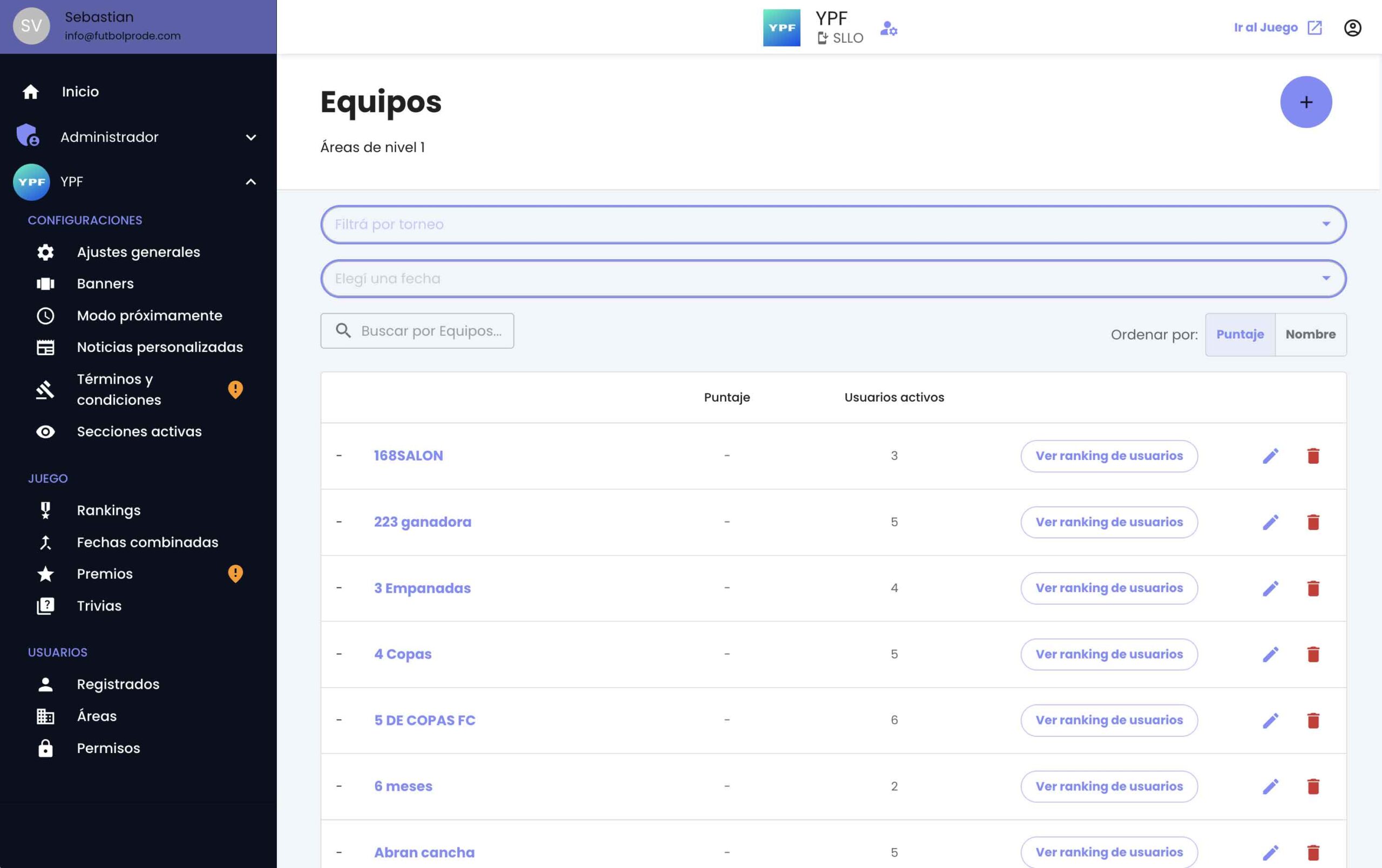Click Ver ranking de usuarios for 3 Empanadas
The width and height of the screenshot is (1382, 868).
coord(1108,588)
